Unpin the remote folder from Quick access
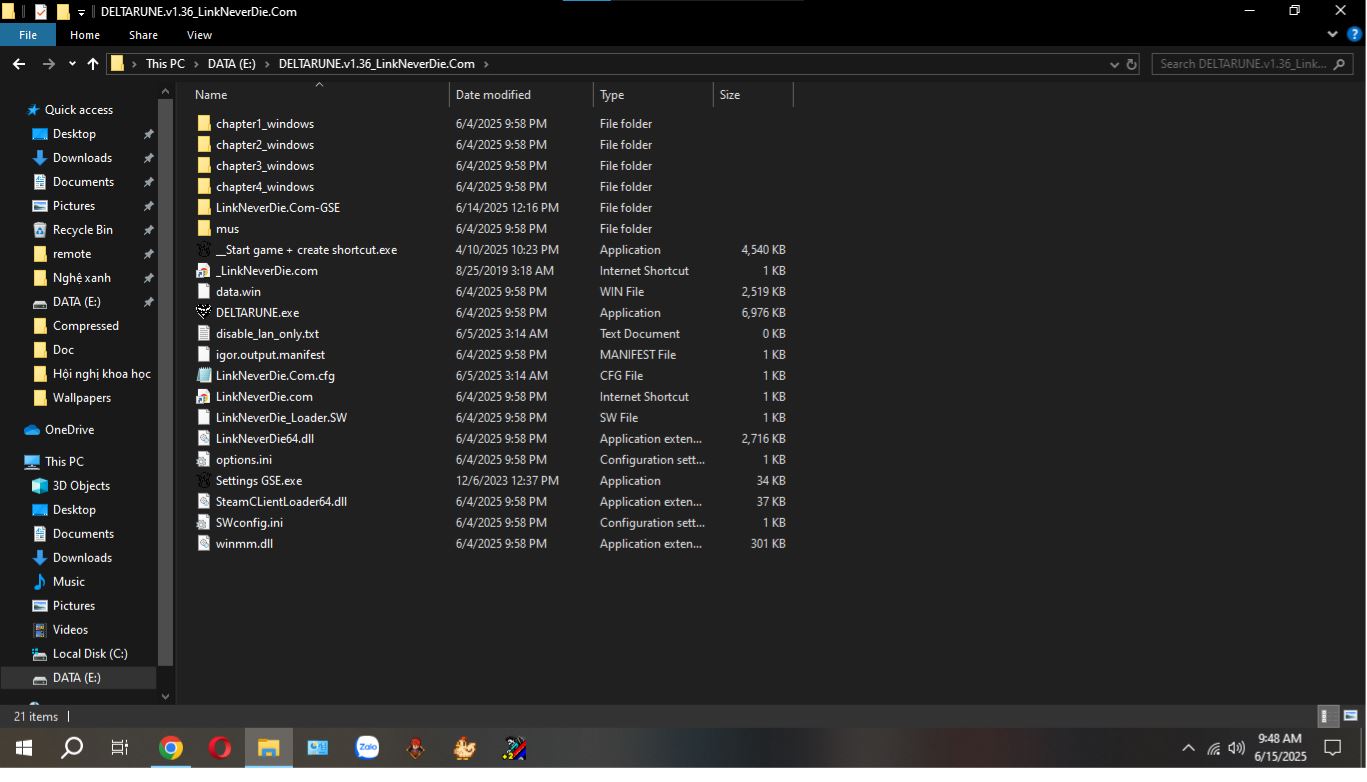The image size is (1367, 782). click(x=148, y=253)
